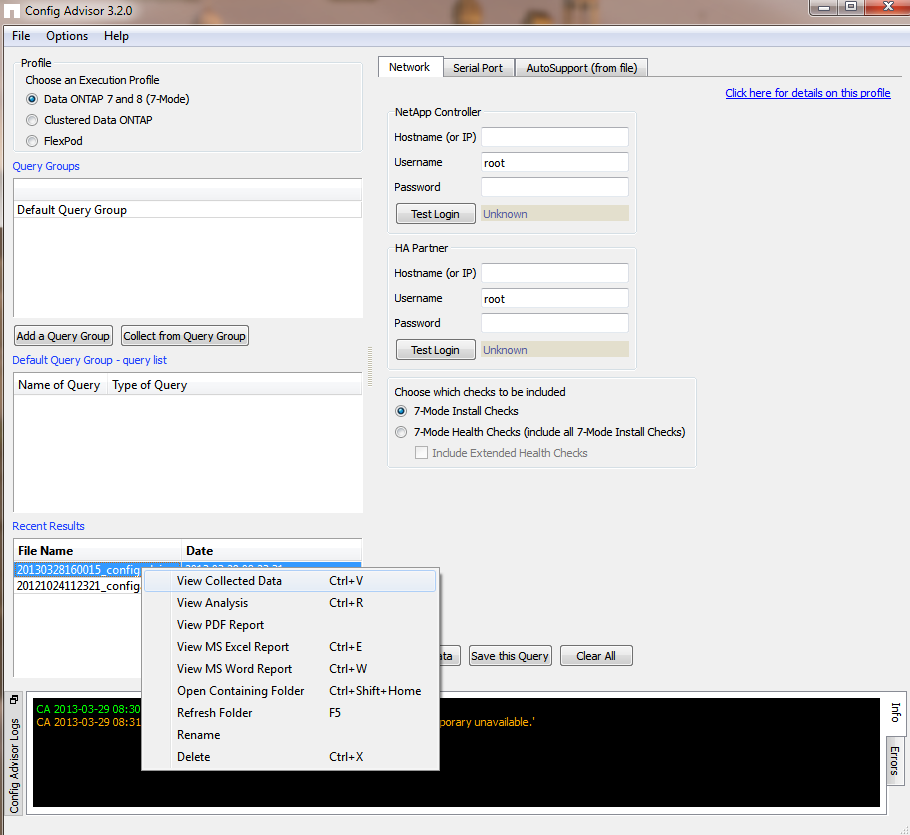This screenshot has width=910, height=835.
Task: Click HA Partner Hostname (or IP) field
Action: coord(555,273)
